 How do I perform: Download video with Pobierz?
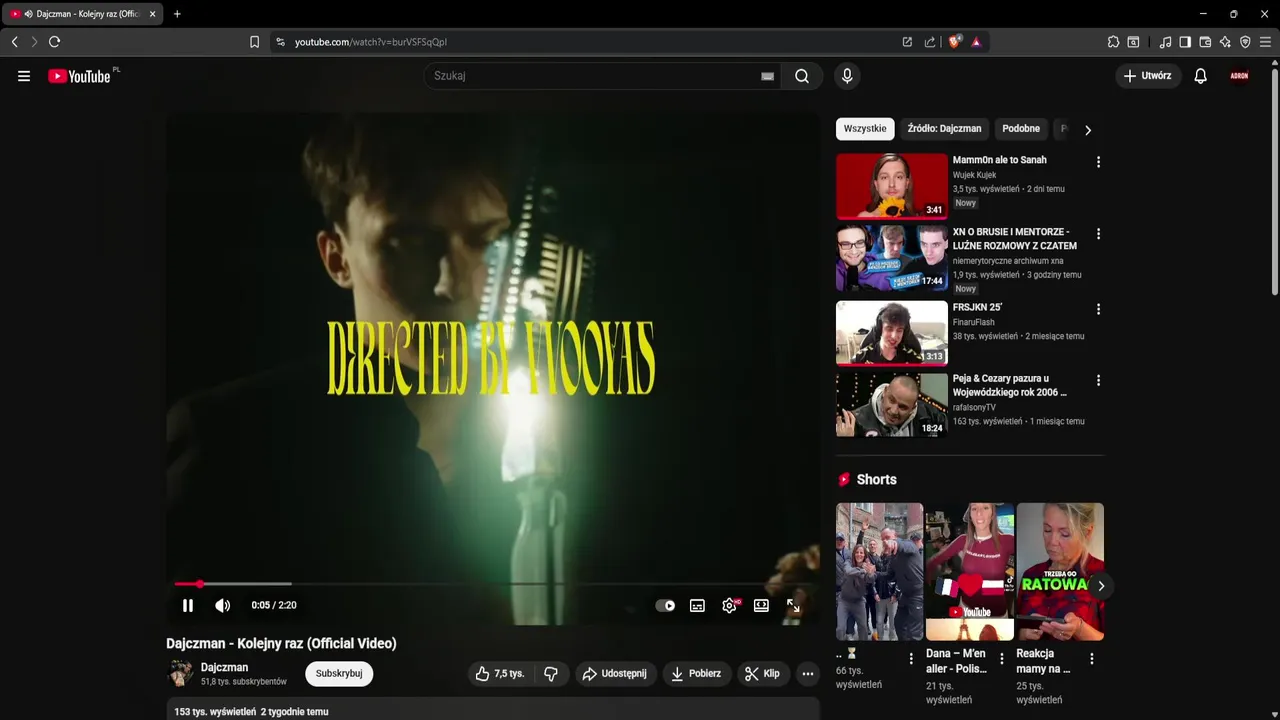click(697, 674)
